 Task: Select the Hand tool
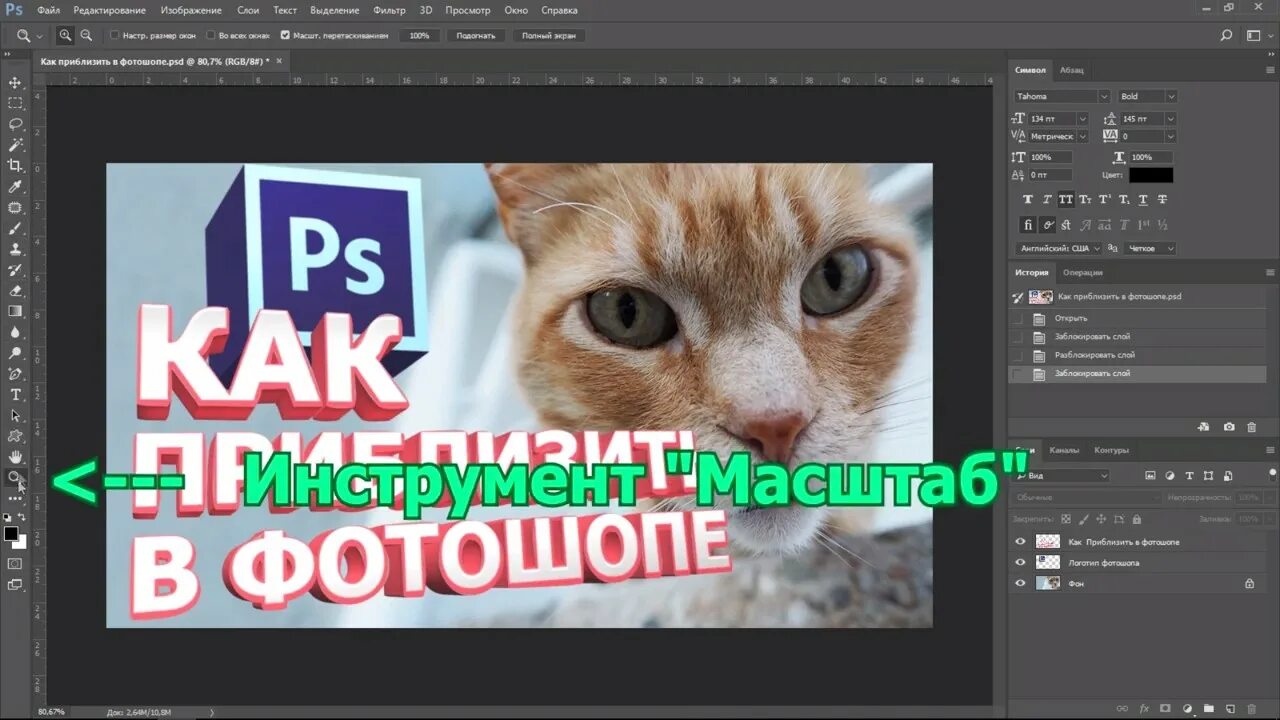[x=15, y=457]
